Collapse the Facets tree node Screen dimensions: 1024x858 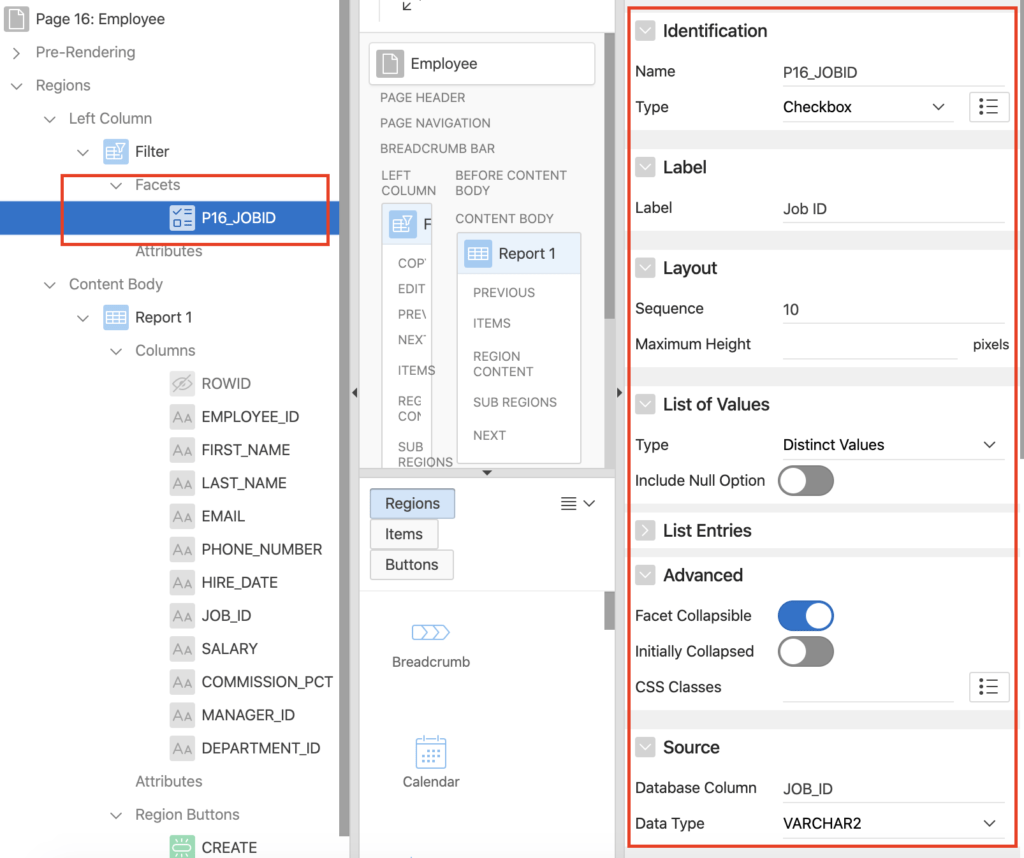coord(116,185)
